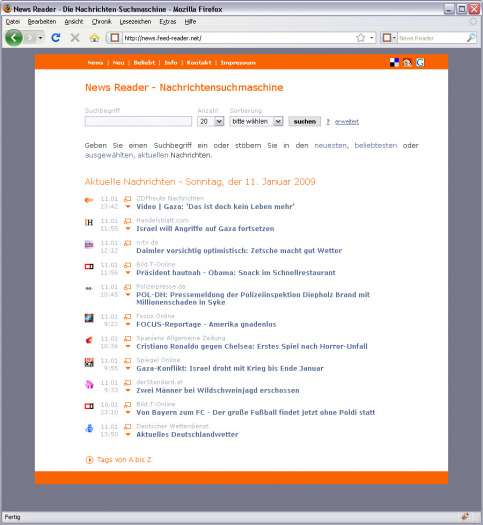Open the back/forward history dropdown arrow
The height and width of the screenshot is (525, 483).
tap(40, 38)
